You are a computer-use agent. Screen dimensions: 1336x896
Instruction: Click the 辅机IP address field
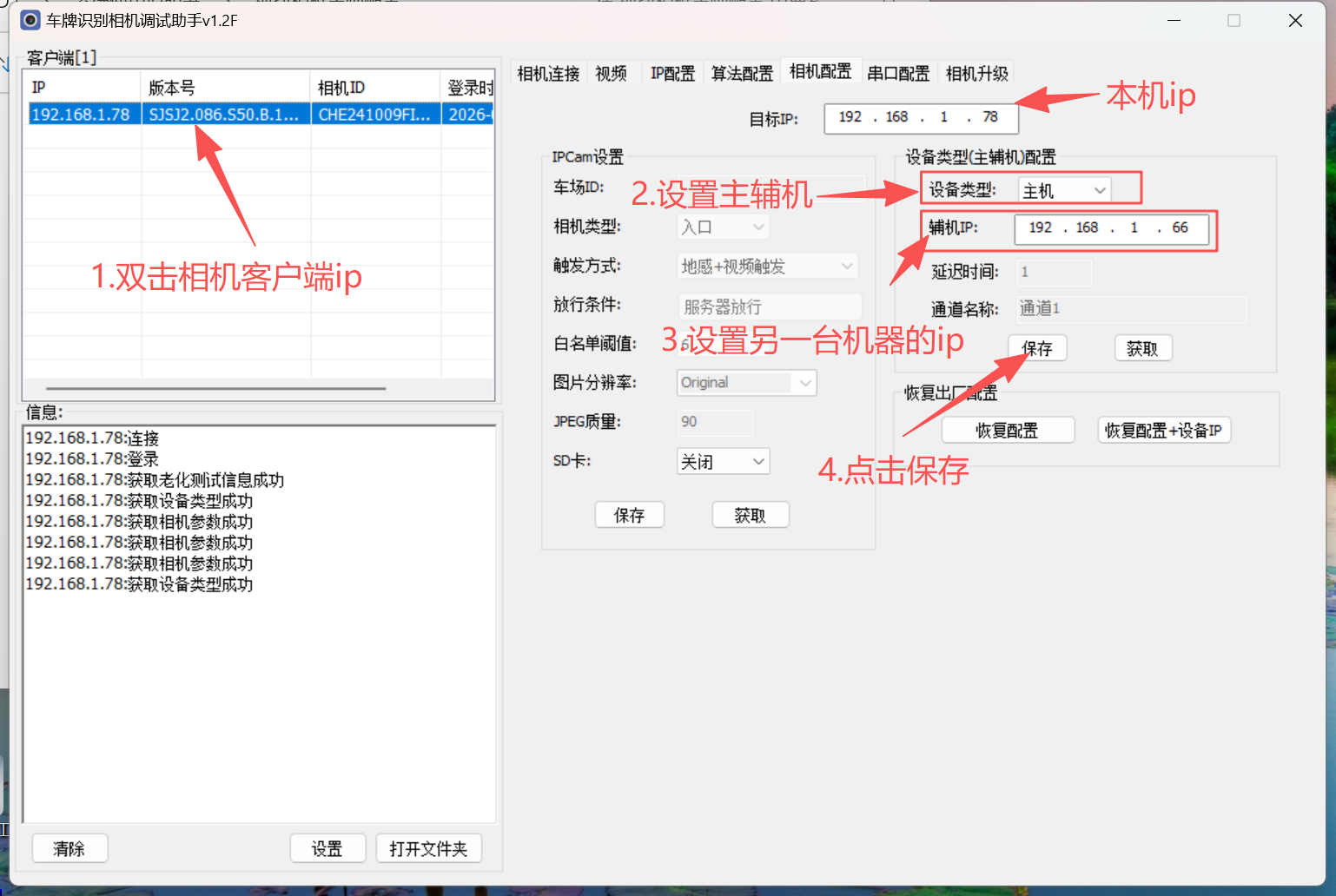click(1111, 228)
